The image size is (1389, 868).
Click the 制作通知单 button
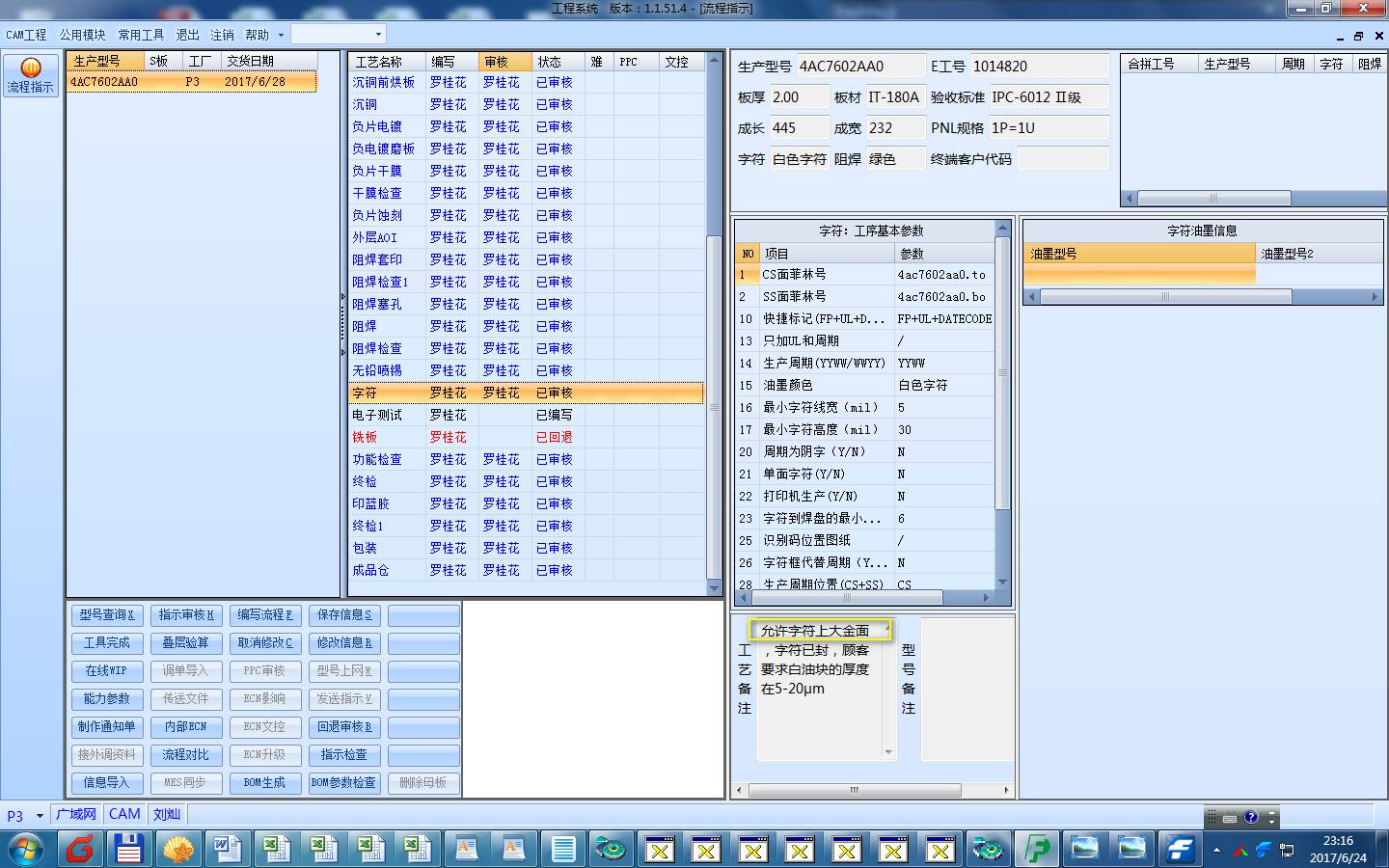click(107, 727)
